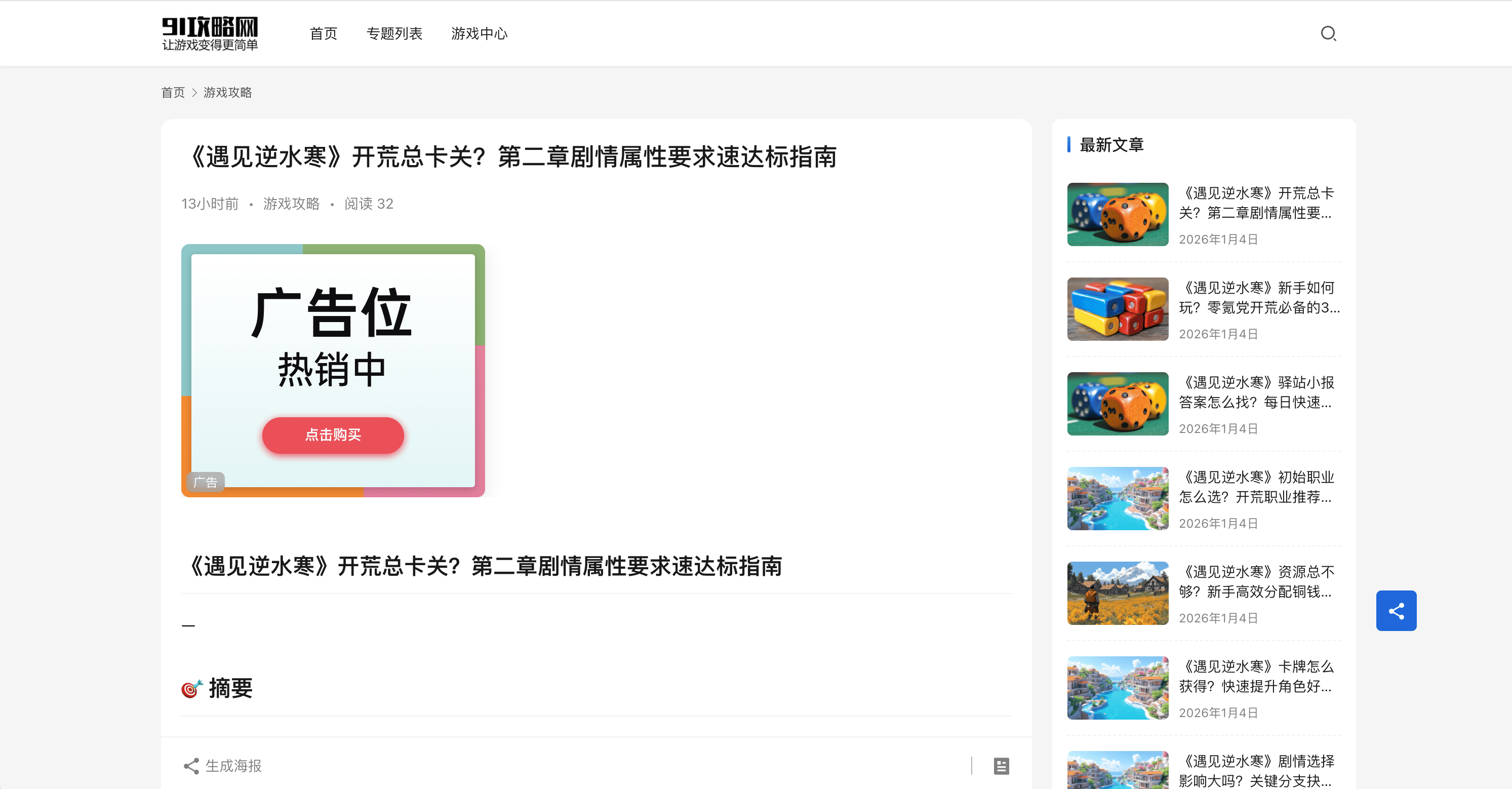The height and width of the screenshot is (789, 1512).
Task: Open the table of contents icon
Action: tap(1002, 766)
